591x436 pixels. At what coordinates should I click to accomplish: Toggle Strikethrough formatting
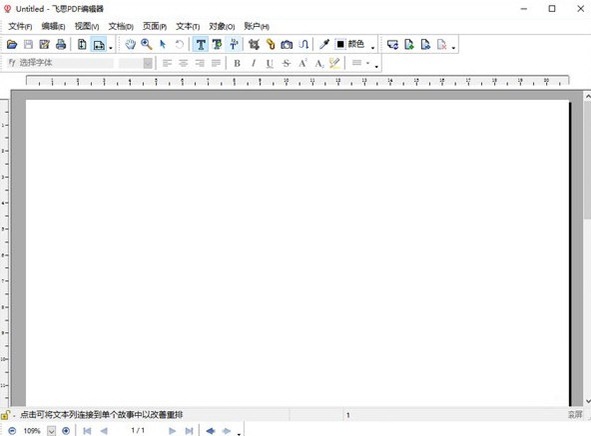click(x=286, y=63)
